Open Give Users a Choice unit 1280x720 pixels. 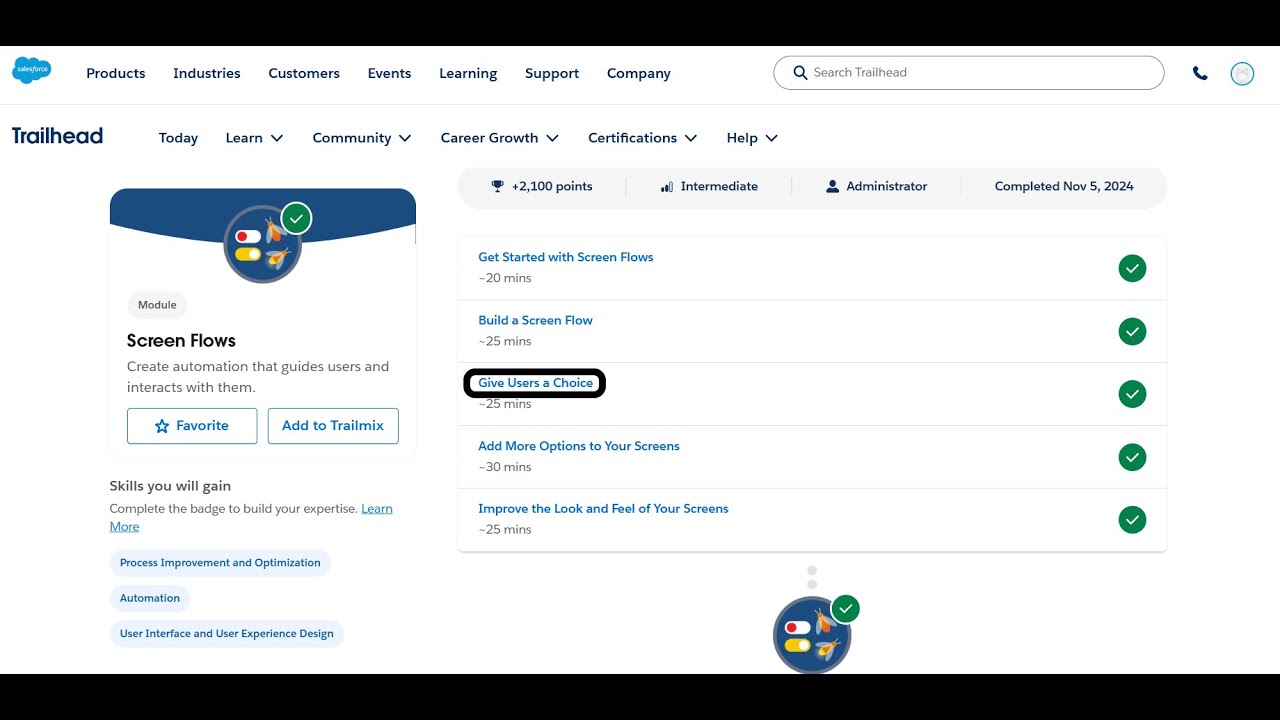535,383
